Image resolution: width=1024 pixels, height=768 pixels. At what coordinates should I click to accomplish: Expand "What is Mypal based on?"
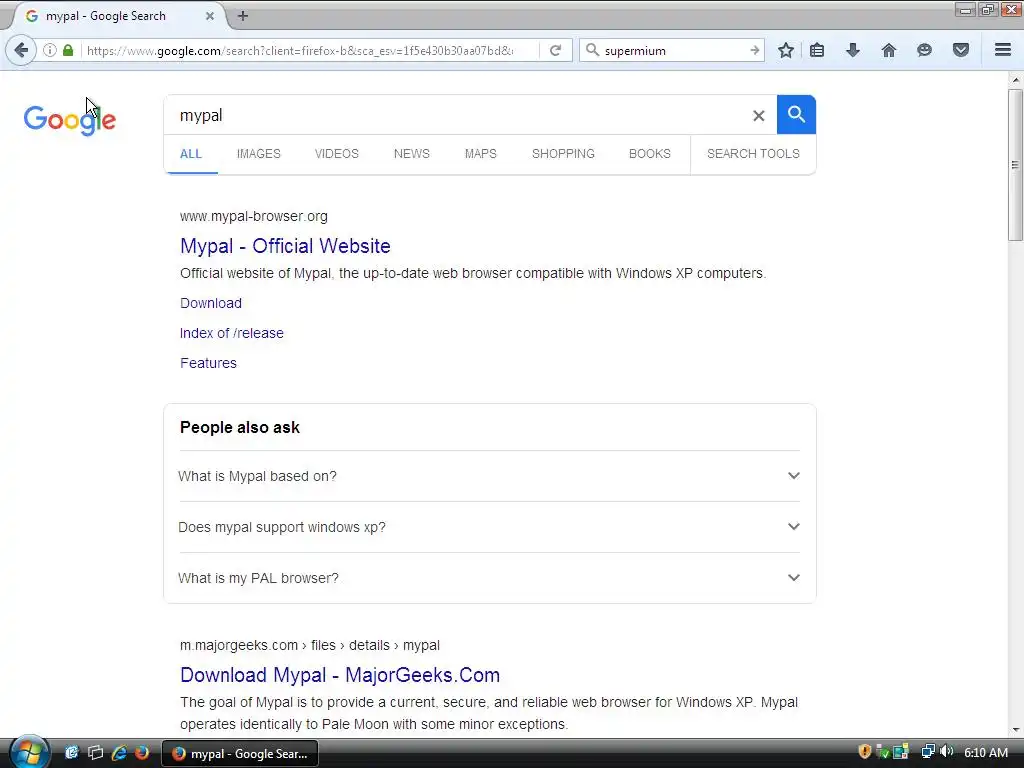pyautogui.click(x=489, y=476)
